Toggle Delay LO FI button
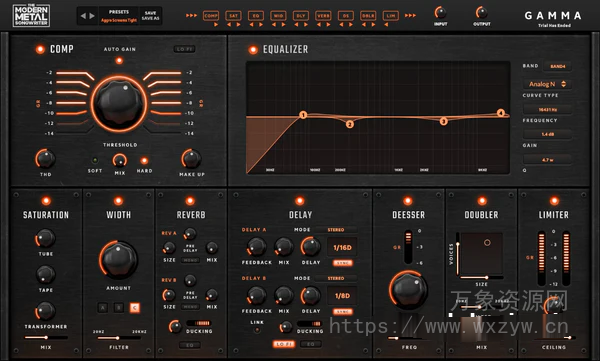Image resolution: width=600 pixels, height=361 pixels. point(284,344)
